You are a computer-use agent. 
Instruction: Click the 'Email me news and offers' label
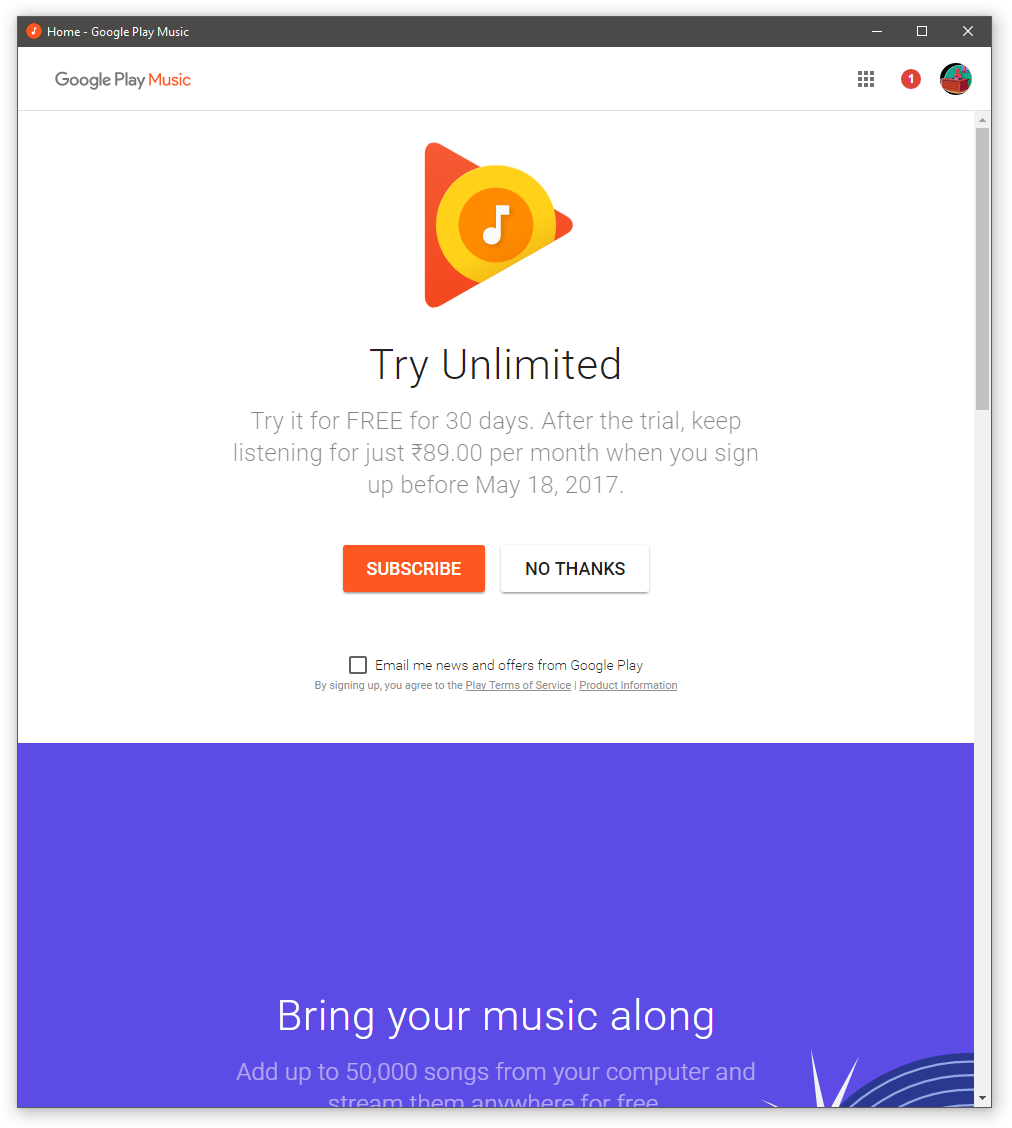pos(509,665)
